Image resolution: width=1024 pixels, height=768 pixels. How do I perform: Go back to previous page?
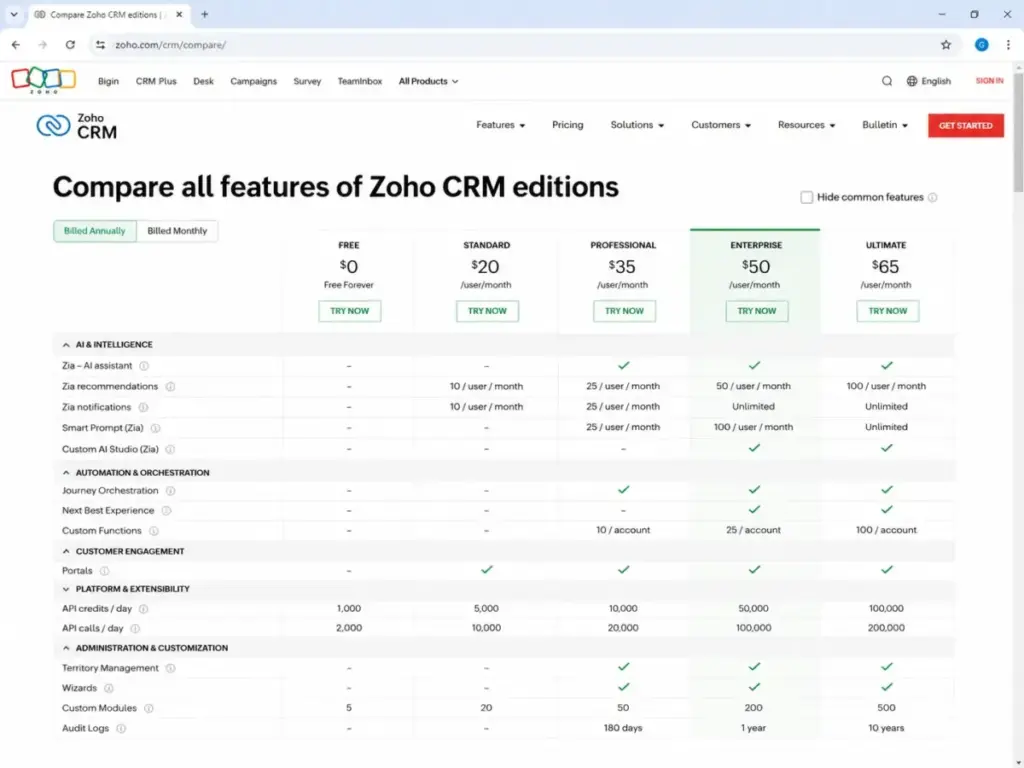tap(16, 45)
